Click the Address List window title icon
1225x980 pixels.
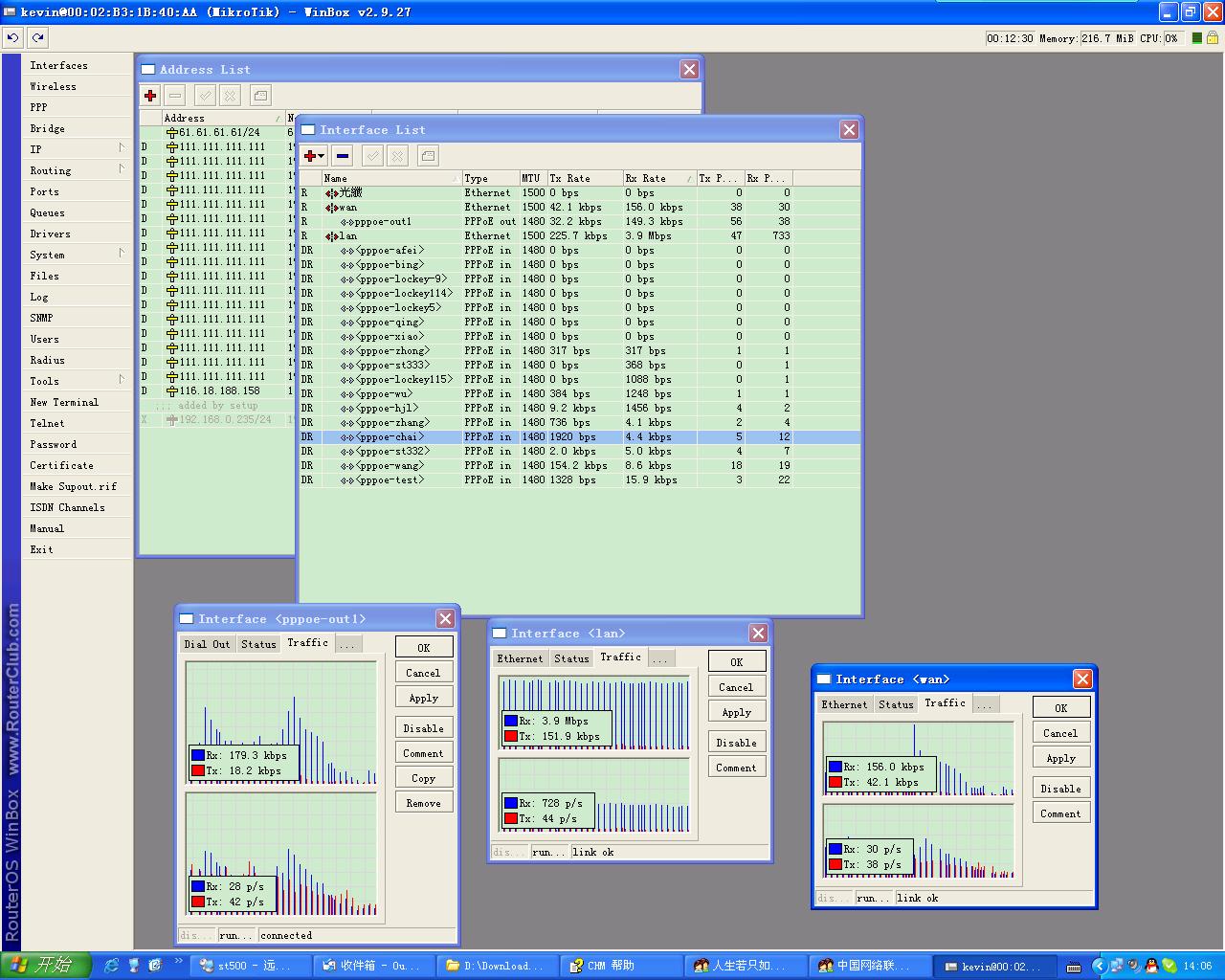click(148, 70)
